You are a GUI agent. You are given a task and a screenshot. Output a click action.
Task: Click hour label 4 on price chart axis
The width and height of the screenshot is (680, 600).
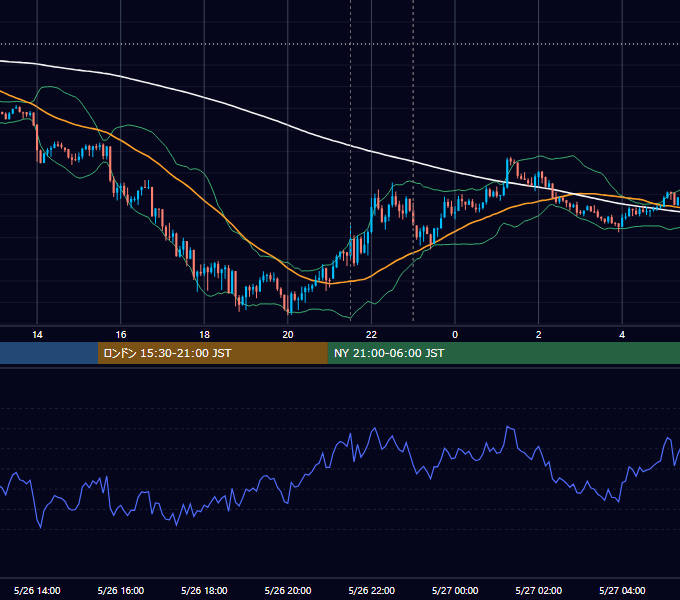pos(622,335)
